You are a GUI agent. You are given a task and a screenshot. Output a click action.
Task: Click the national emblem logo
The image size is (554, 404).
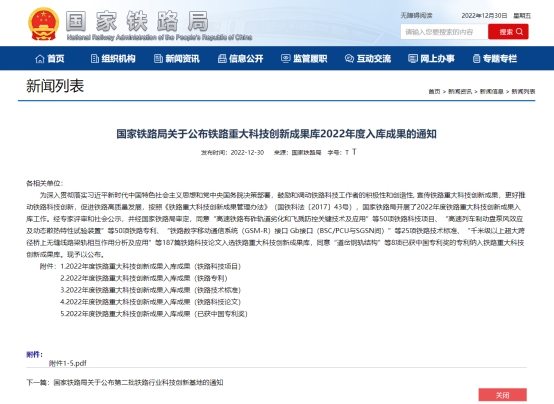click(43, 24)
